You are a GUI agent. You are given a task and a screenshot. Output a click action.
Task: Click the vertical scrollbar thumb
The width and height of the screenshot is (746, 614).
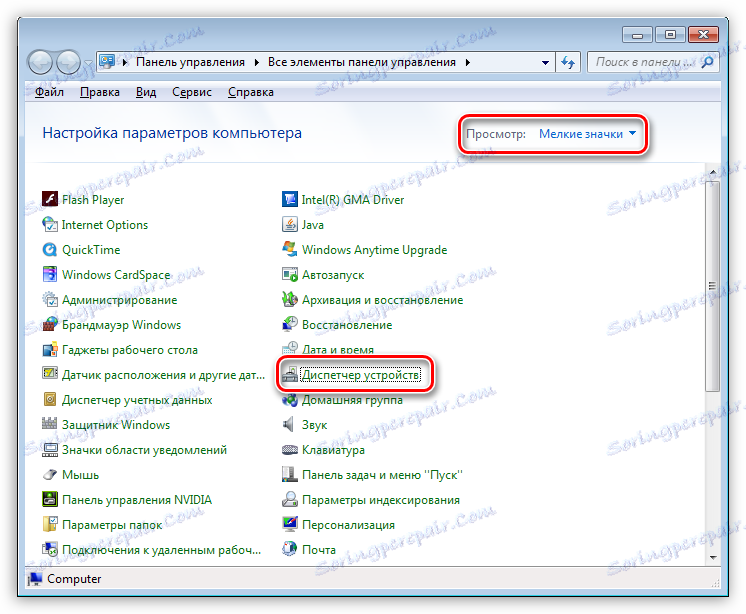point(712,285)
